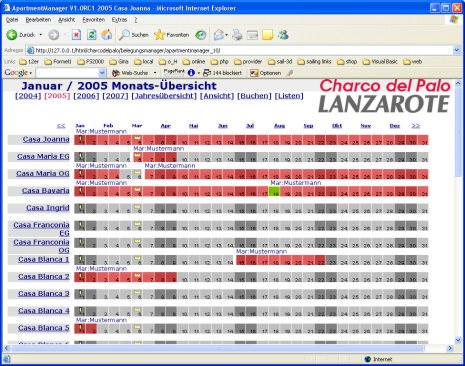Open the Web-Suche dropdown arrow
The height and width of the screenshot is (366, 465).
[155, 73]
